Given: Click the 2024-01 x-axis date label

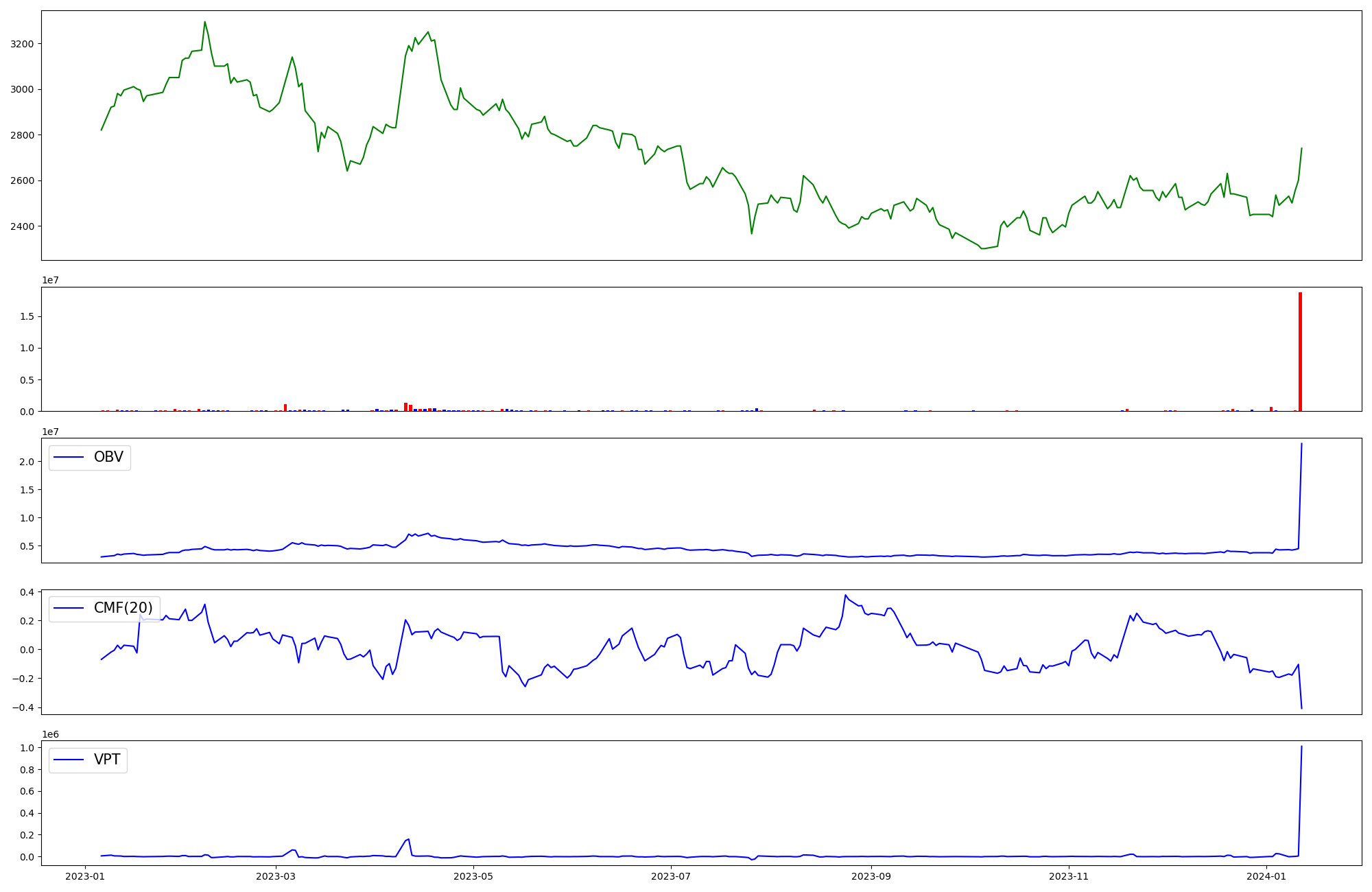Looking at the screenshot, I should (1266, 876).
